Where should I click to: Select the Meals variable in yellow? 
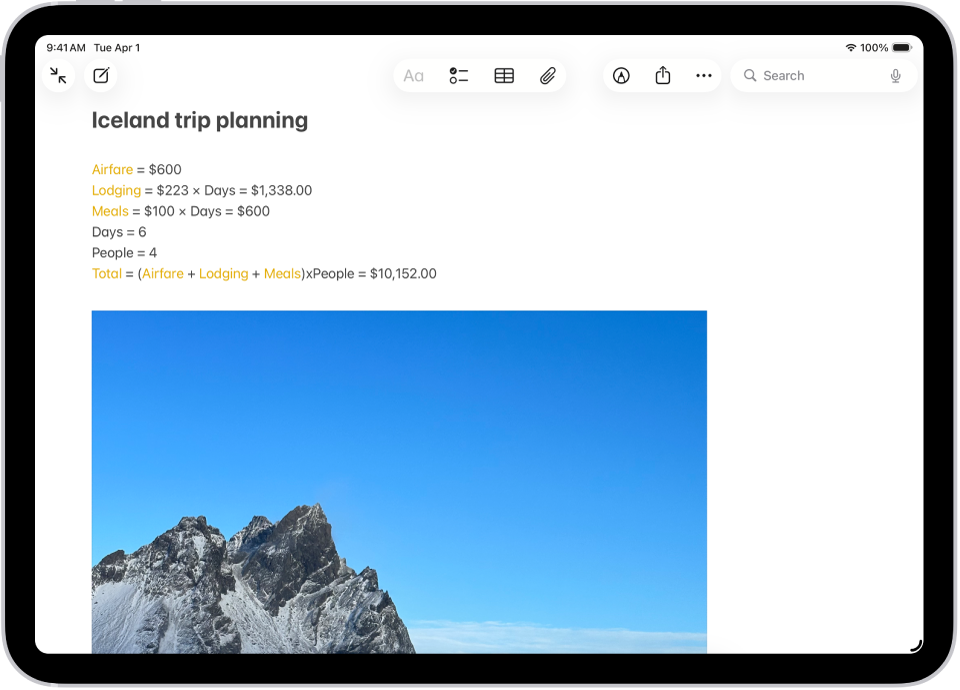pyautogui.click(x=110, y=211)
